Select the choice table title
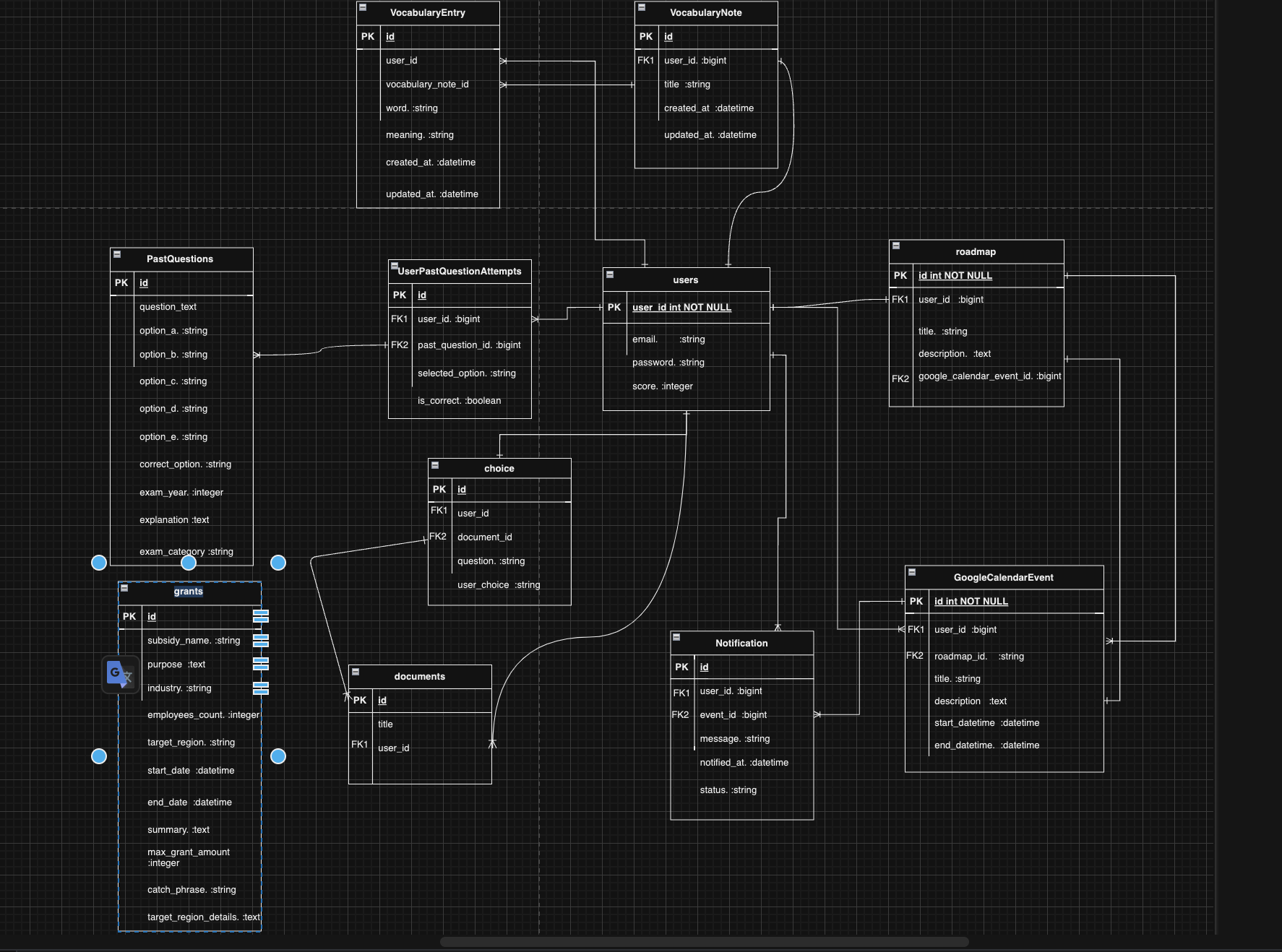Viewport: 1282px width, 952px height. click(499, 469)
